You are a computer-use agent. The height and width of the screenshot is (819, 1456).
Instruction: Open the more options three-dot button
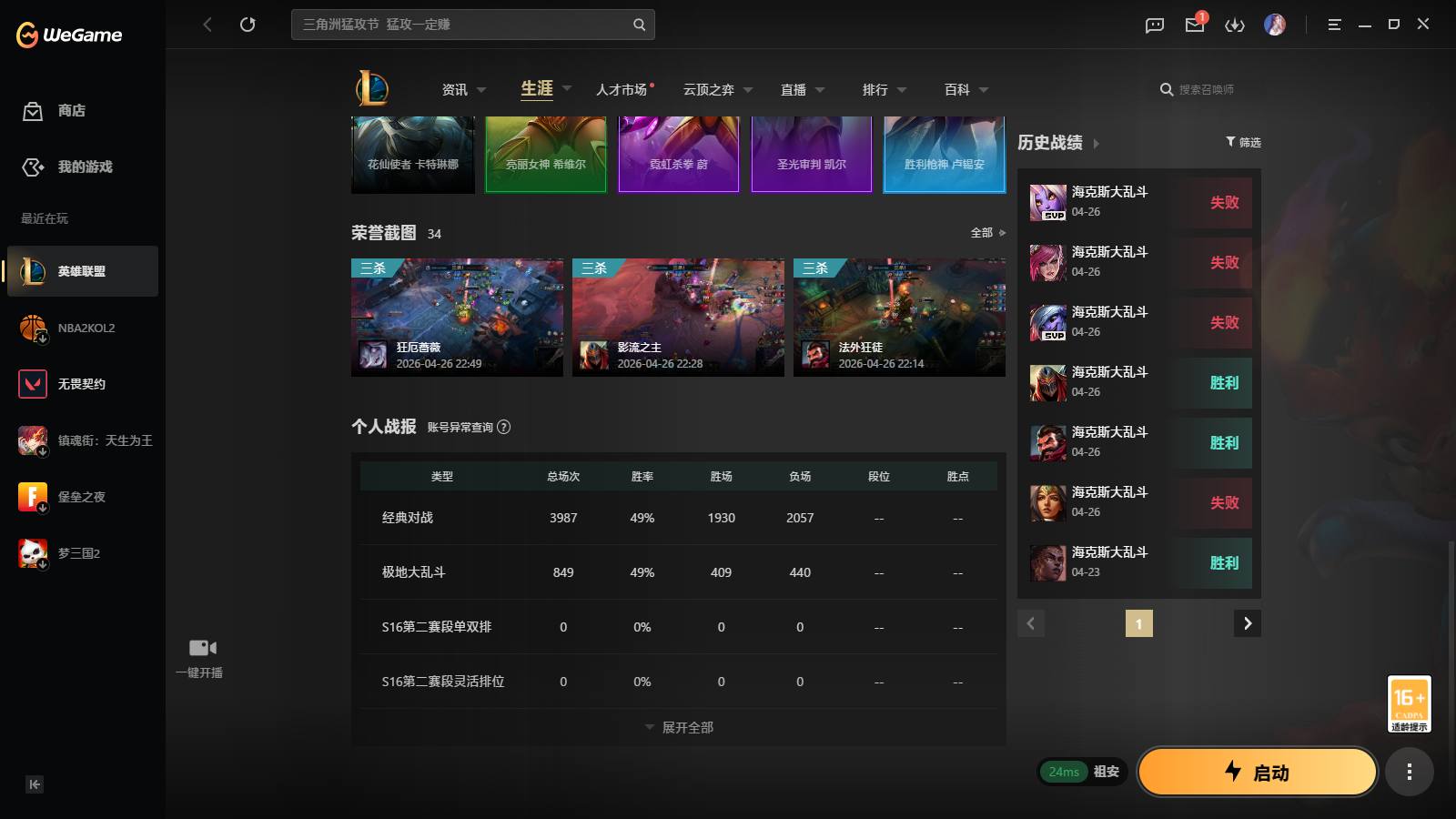tap(1410, 773)
